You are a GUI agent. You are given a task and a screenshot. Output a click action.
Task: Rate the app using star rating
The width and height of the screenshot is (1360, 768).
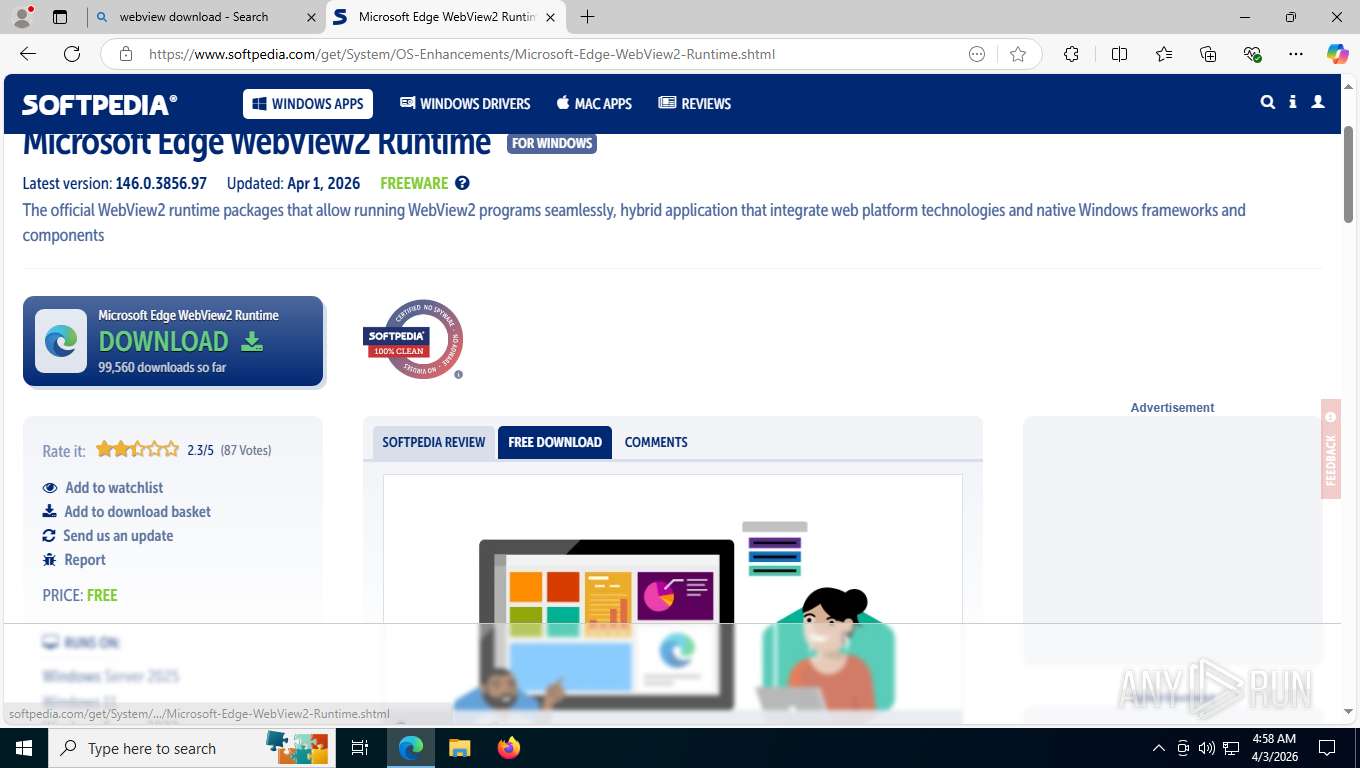pos(138,450)
